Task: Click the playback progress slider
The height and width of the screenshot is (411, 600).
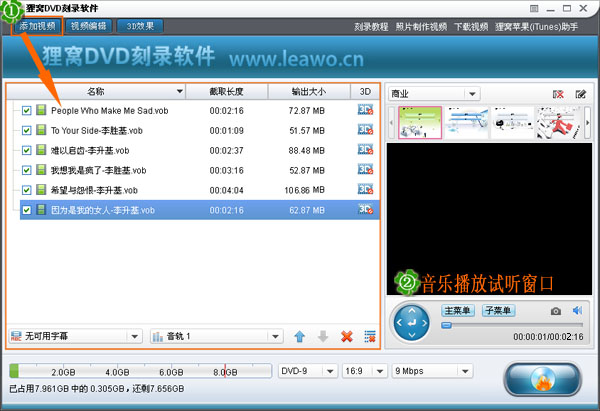Action: click(x=512, y=325)
